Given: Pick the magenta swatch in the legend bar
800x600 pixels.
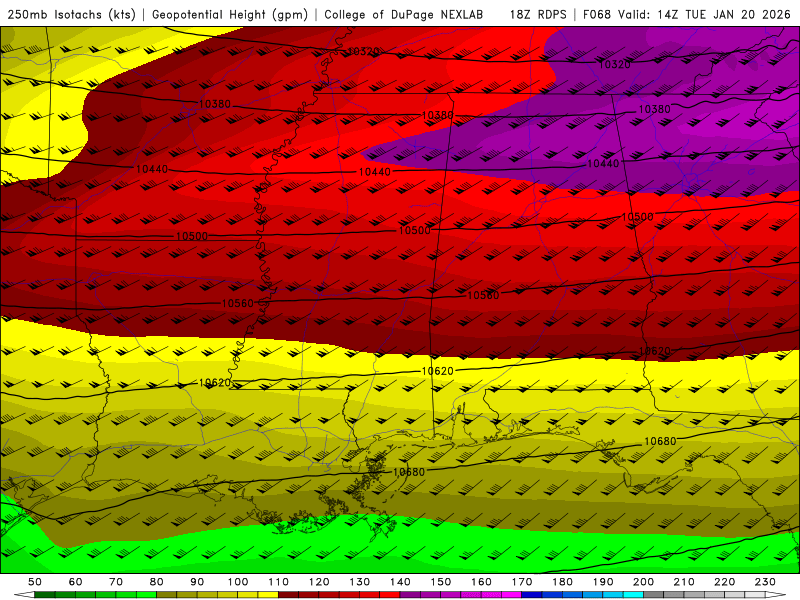Looking at the screenshot, I should coord(511,595).
